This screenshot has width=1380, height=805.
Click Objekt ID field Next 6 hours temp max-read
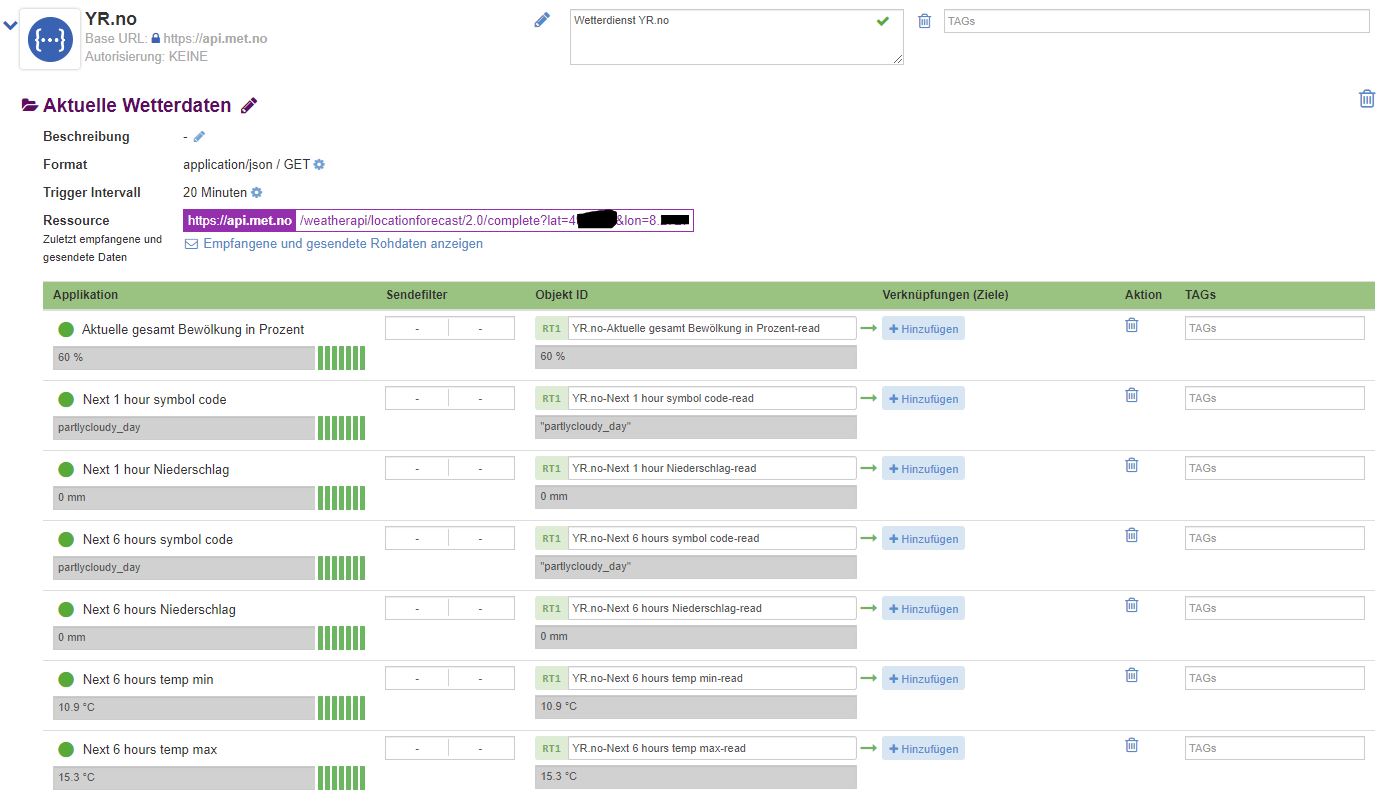[x=712, y=748]
